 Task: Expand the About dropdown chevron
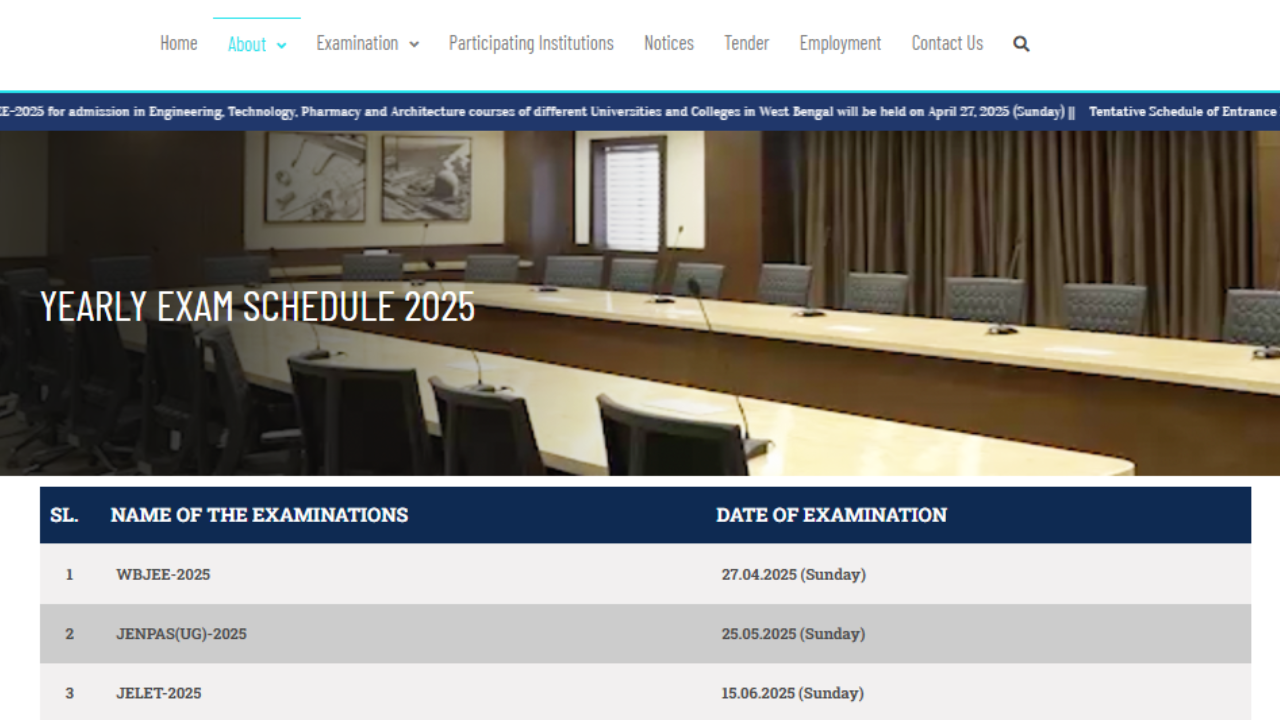tap(281, 45)
